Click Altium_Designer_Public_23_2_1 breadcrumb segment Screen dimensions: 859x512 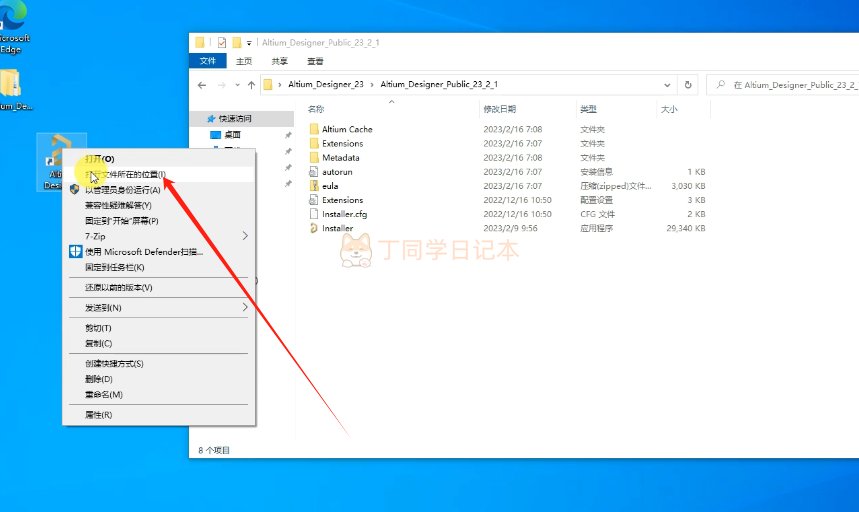[439, 84]
